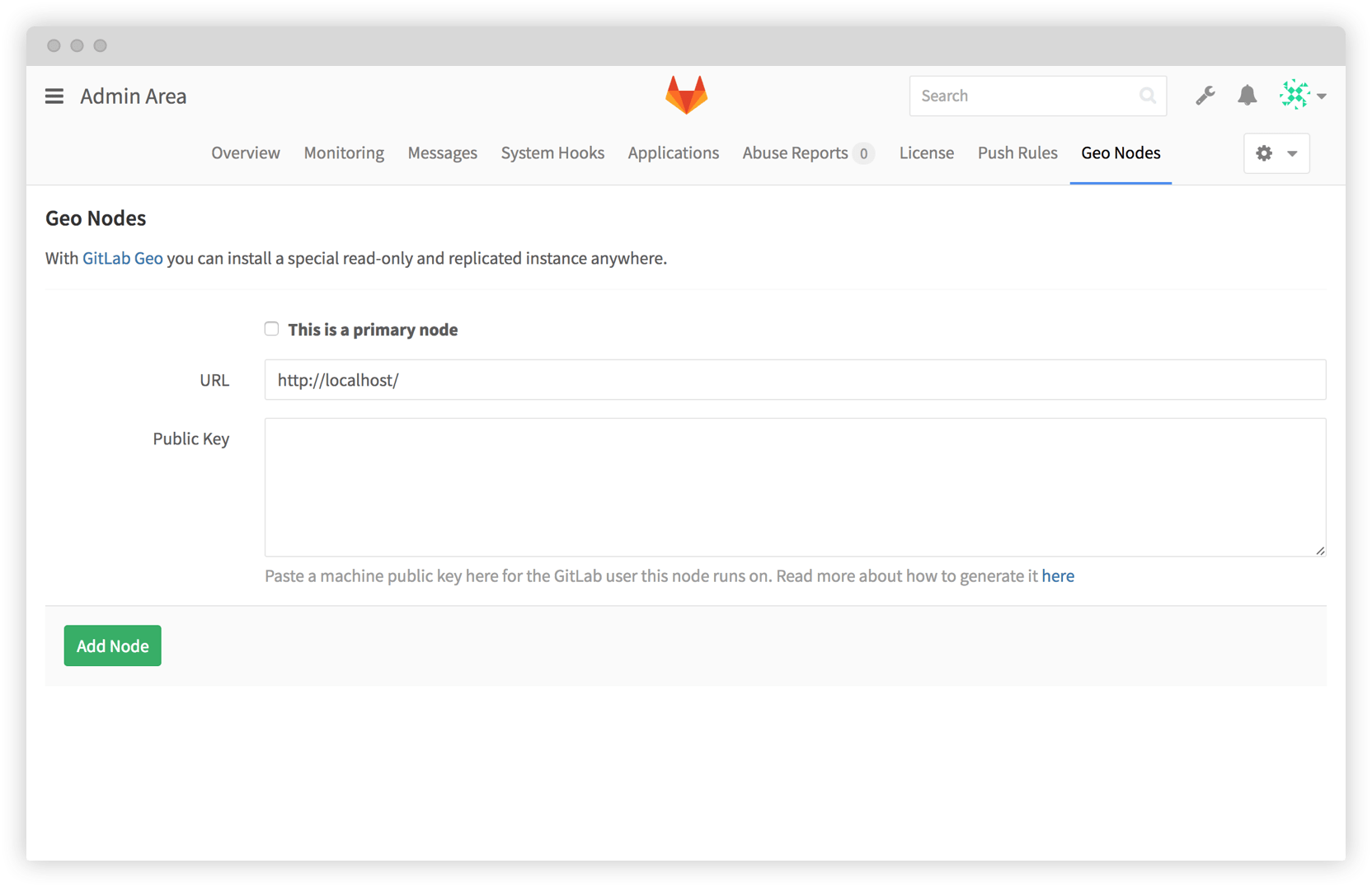Open the GitLab Geo link
Viewport: 1372px width, 887px height.
click(x=122, y=258)
